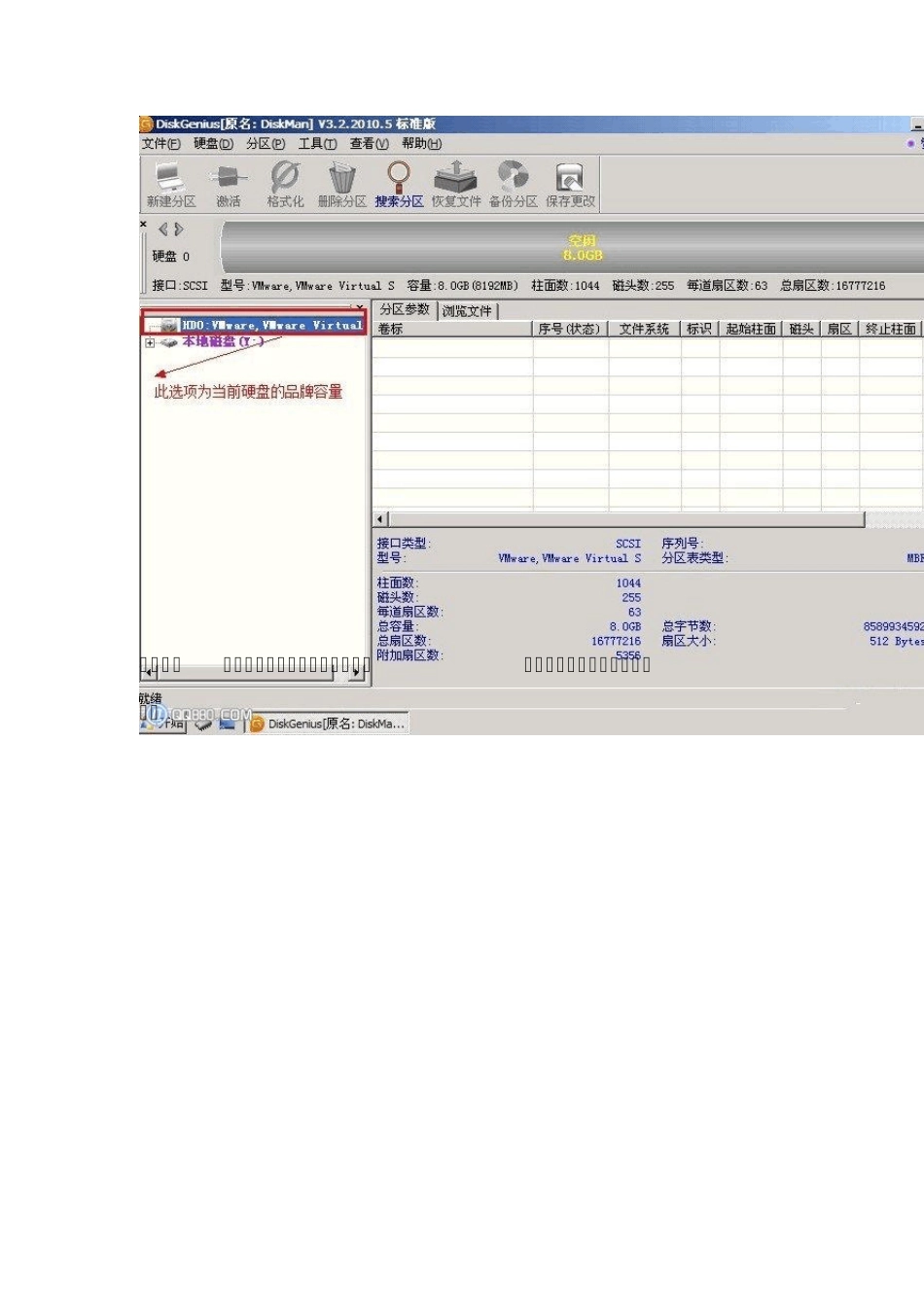Click the 新建分区 new partition icon
The width and height of the screenshot is (924, 1307).
(x=171, y=185)
